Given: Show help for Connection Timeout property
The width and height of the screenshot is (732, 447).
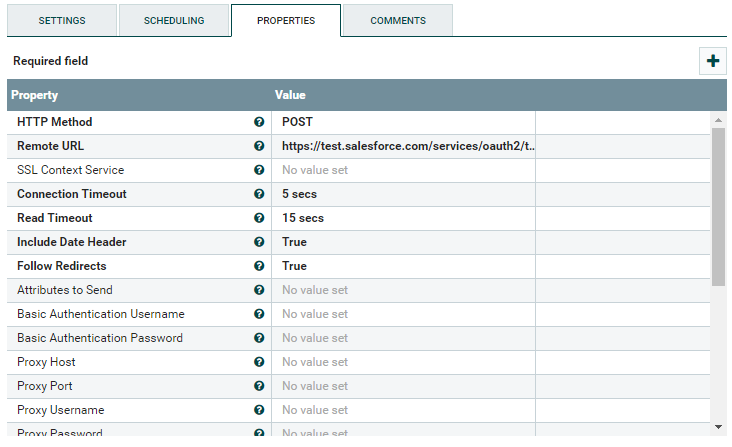Looking at the screenshot, I should point(259,194).
